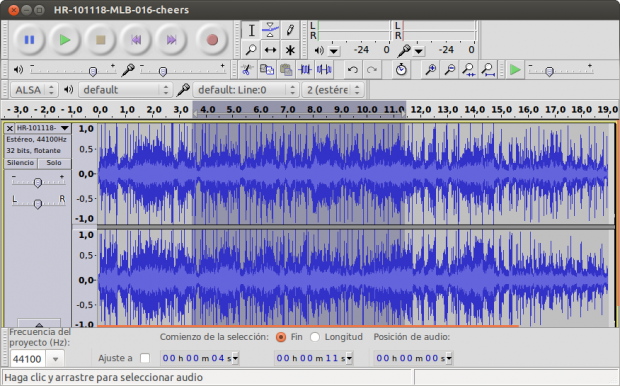Viewport: 620px width, 386px height.
Task: Copy the selected audio
Action: pos(267,70)
